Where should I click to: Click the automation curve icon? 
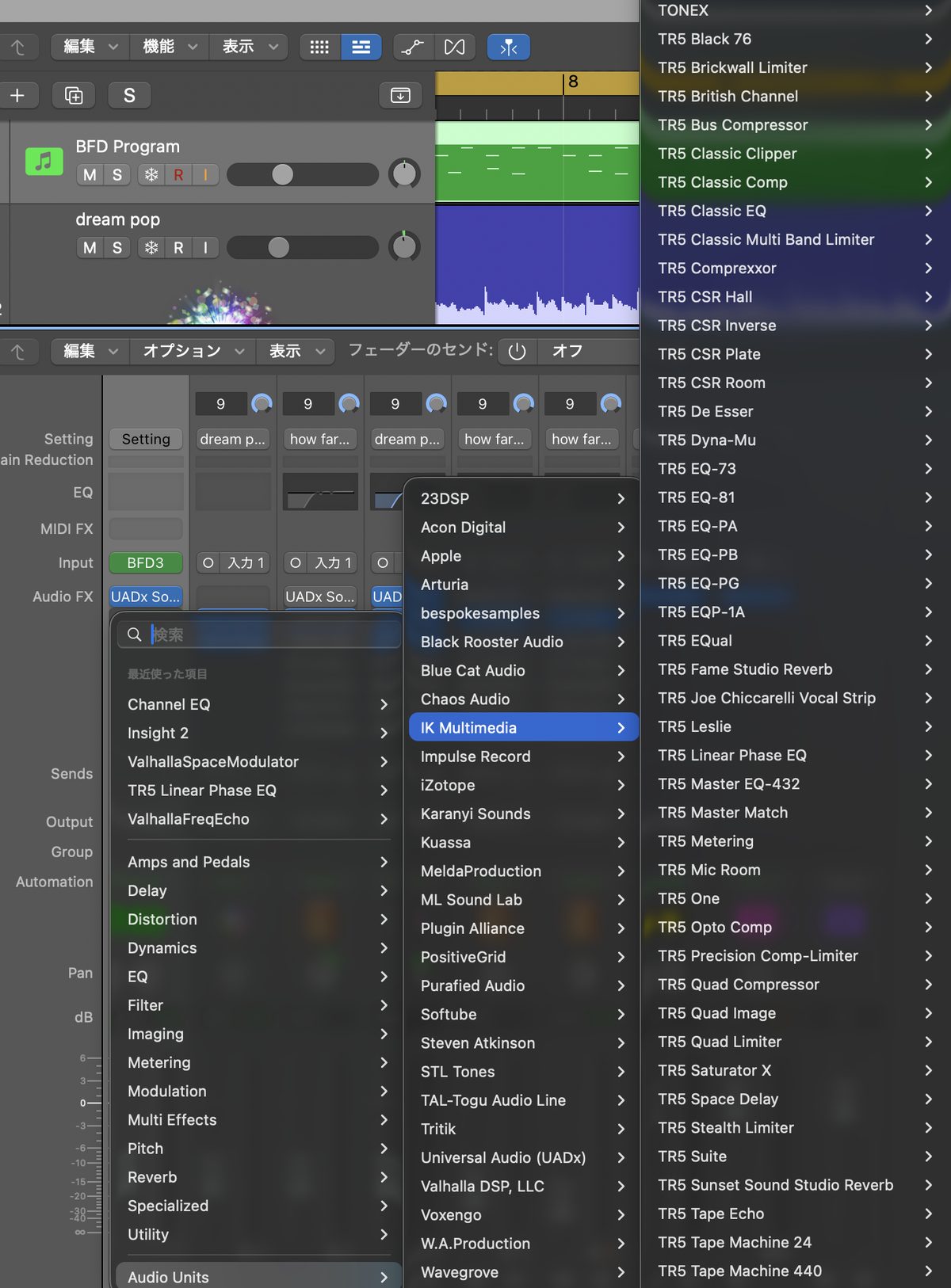[413, 48]
